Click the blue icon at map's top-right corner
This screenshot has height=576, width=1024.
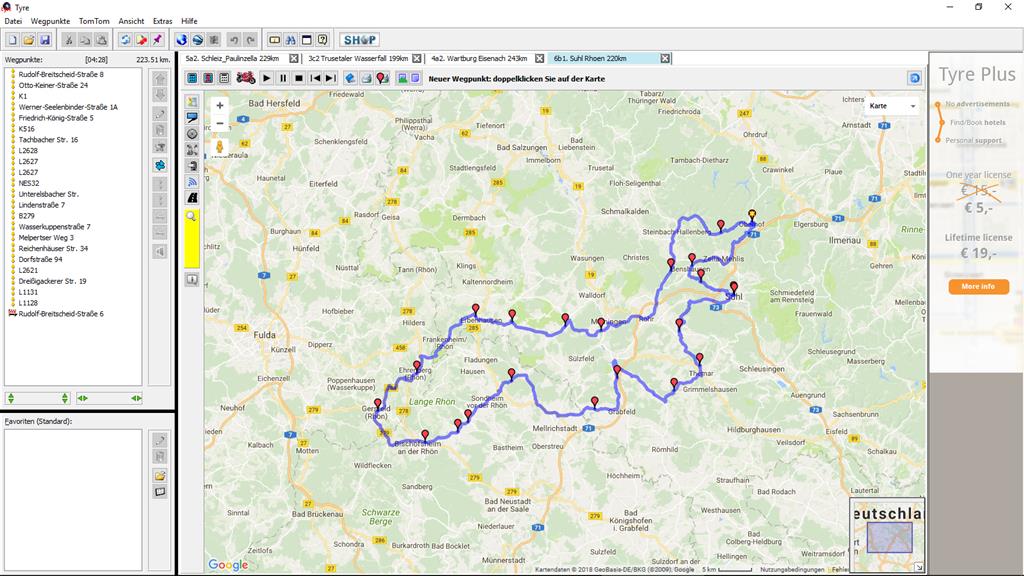pyautogui.click(x=914, y=78)
